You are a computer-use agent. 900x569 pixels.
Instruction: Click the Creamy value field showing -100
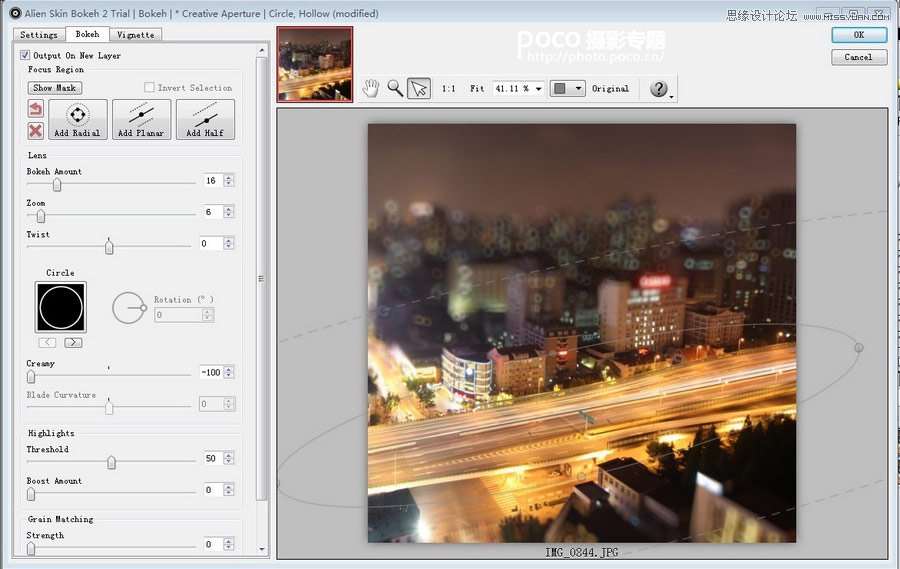coord(211,372)
